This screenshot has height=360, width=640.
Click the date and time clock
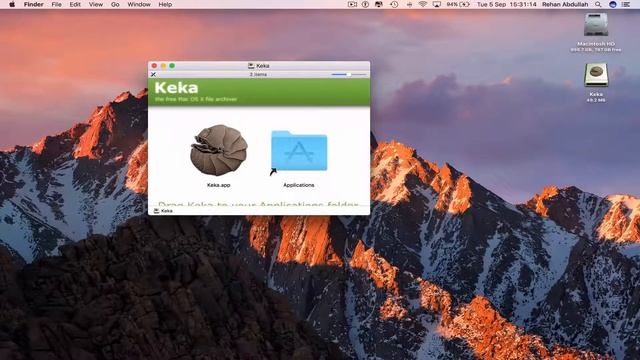pos(507,4)
